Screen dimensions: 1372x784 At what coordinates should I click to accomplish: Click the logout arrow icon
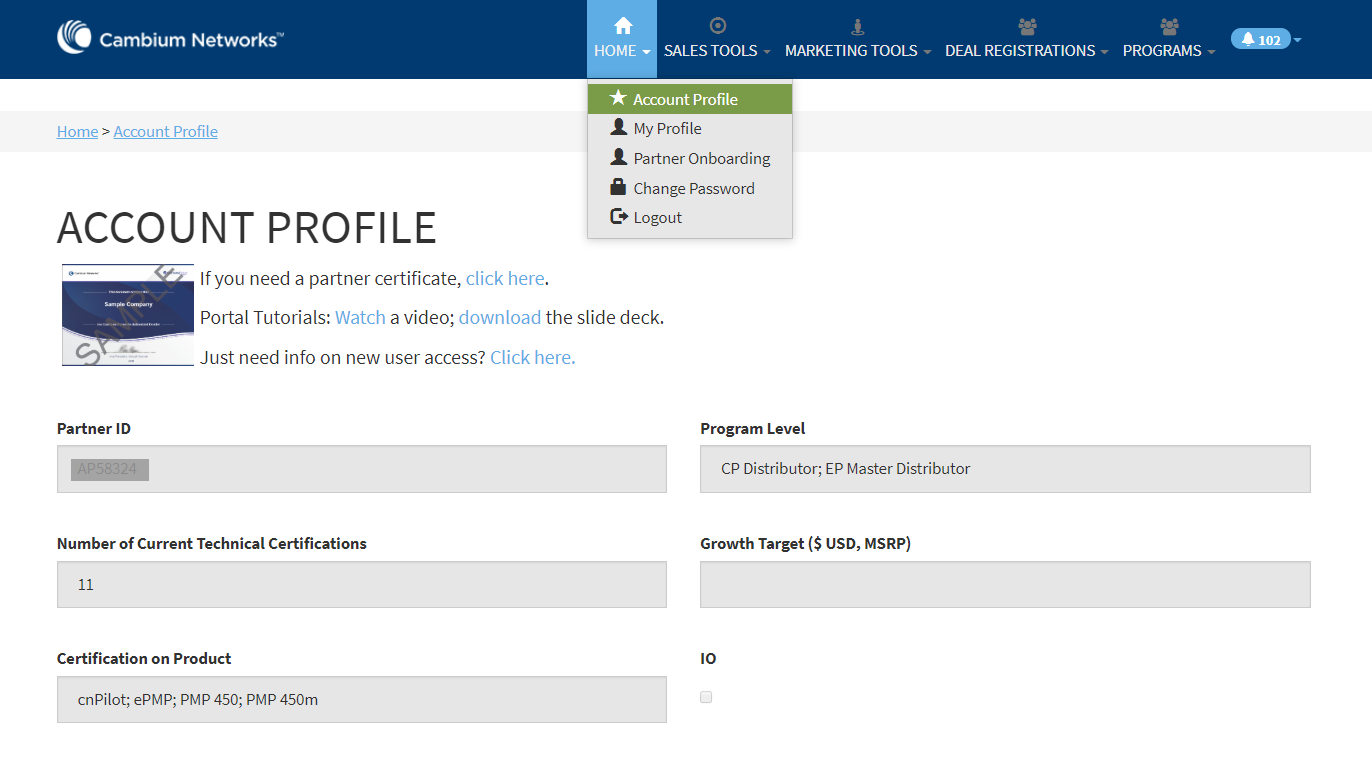pos(618,216)
